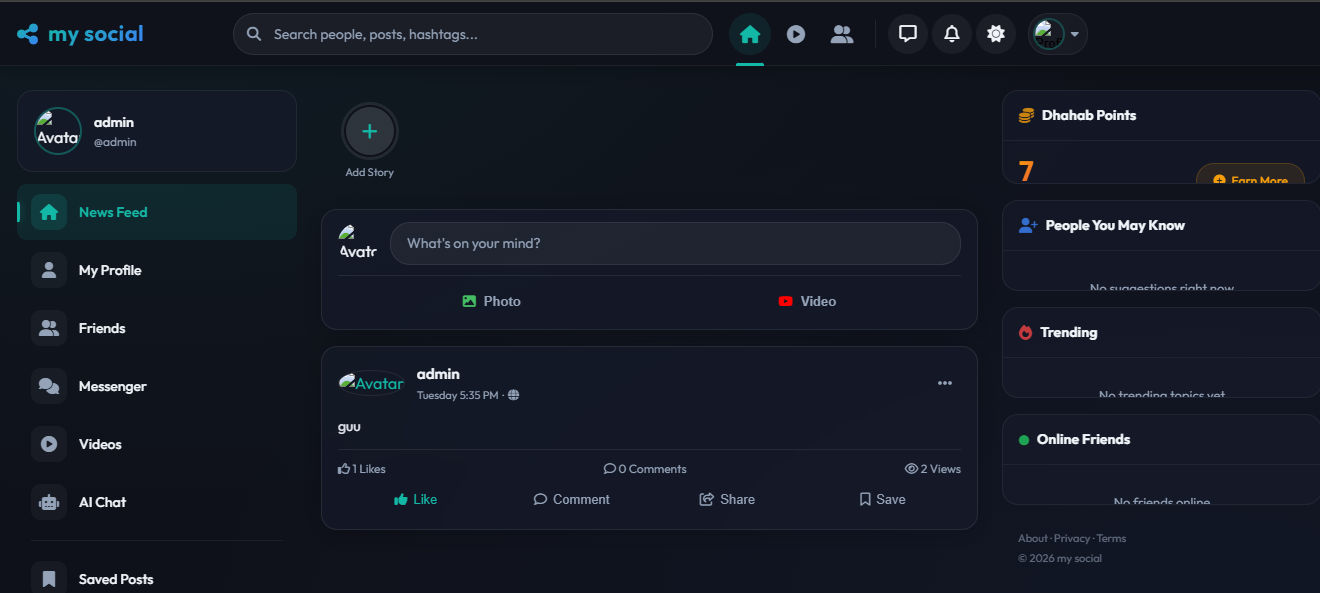
Task: Click the admin avatar on the post
Action: pyautogui.click(x=371, y=383)
